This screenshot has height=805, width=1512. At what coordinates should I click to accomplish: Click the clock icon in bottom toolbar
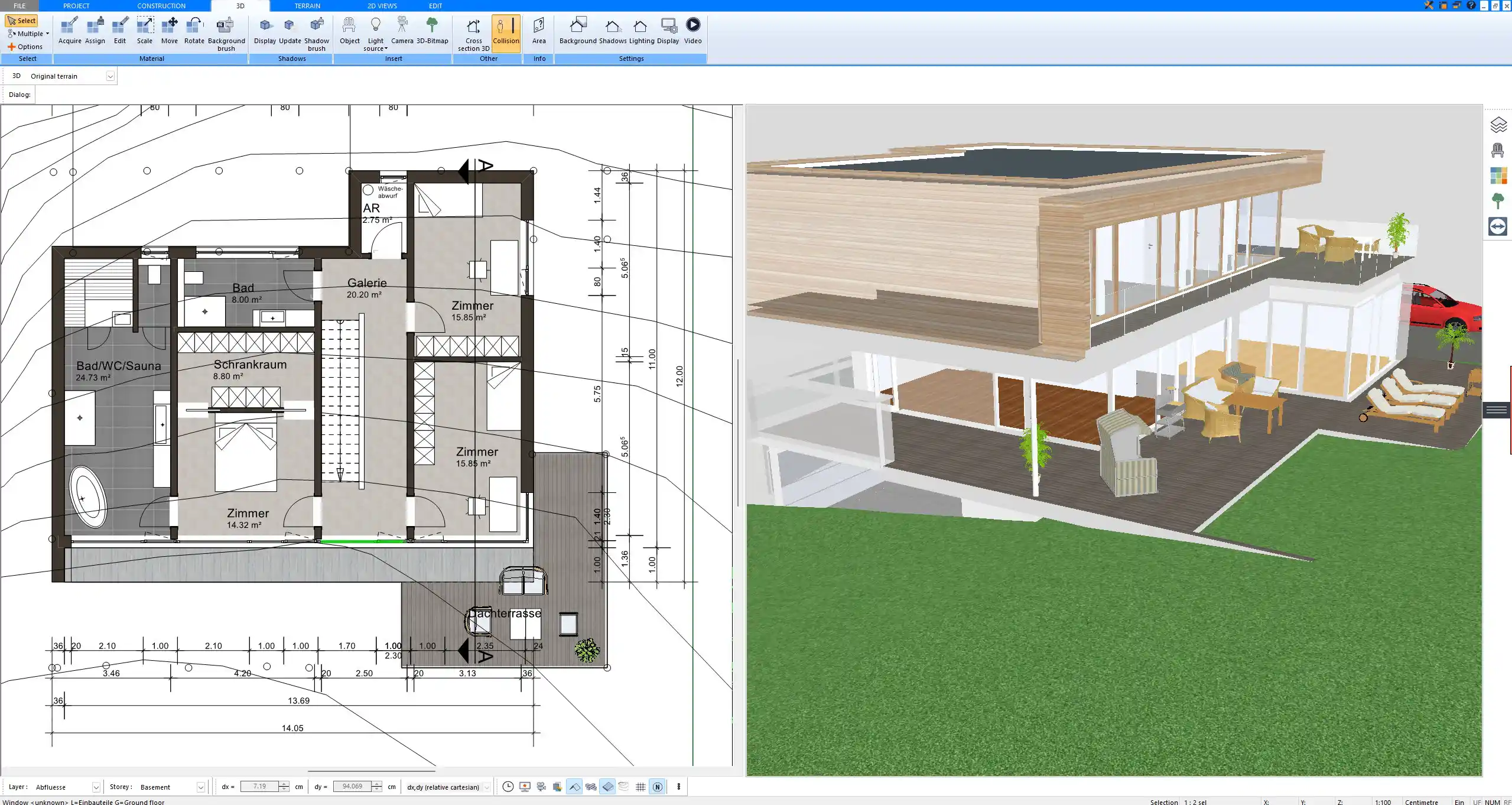click(508, 787)
